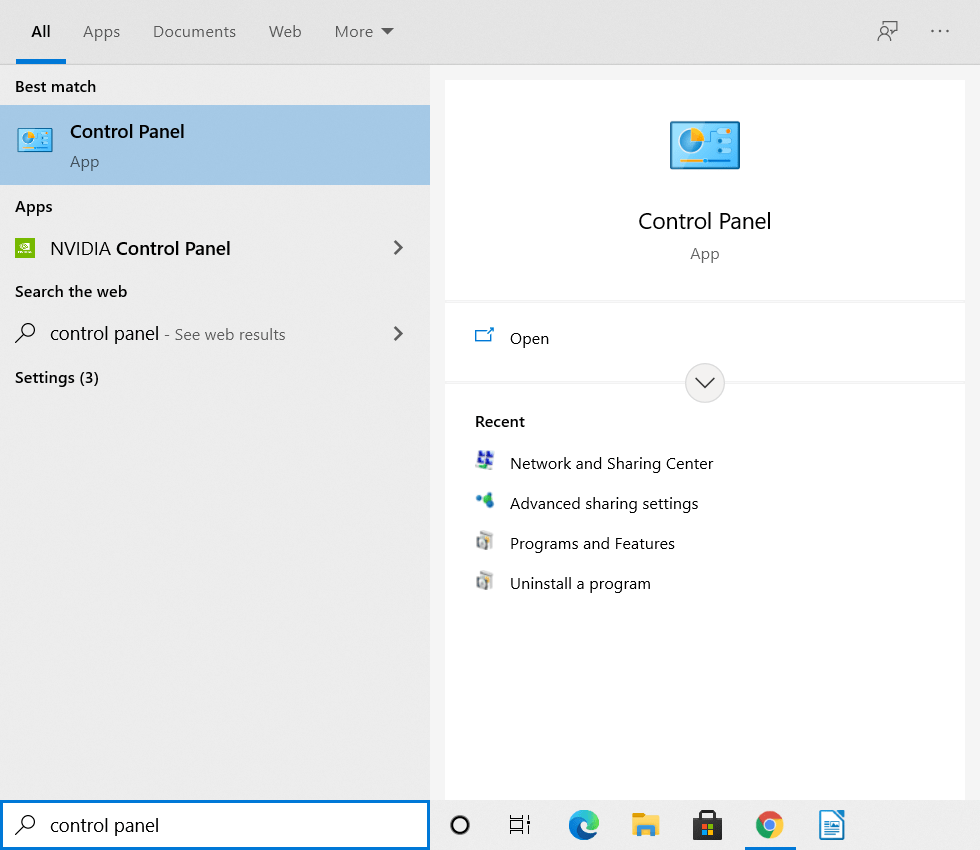The height and width of the screenshot is (850, 980).
Task: Click the Programs and Features icon
Action: pyautogui.click(x=485, y=540)
